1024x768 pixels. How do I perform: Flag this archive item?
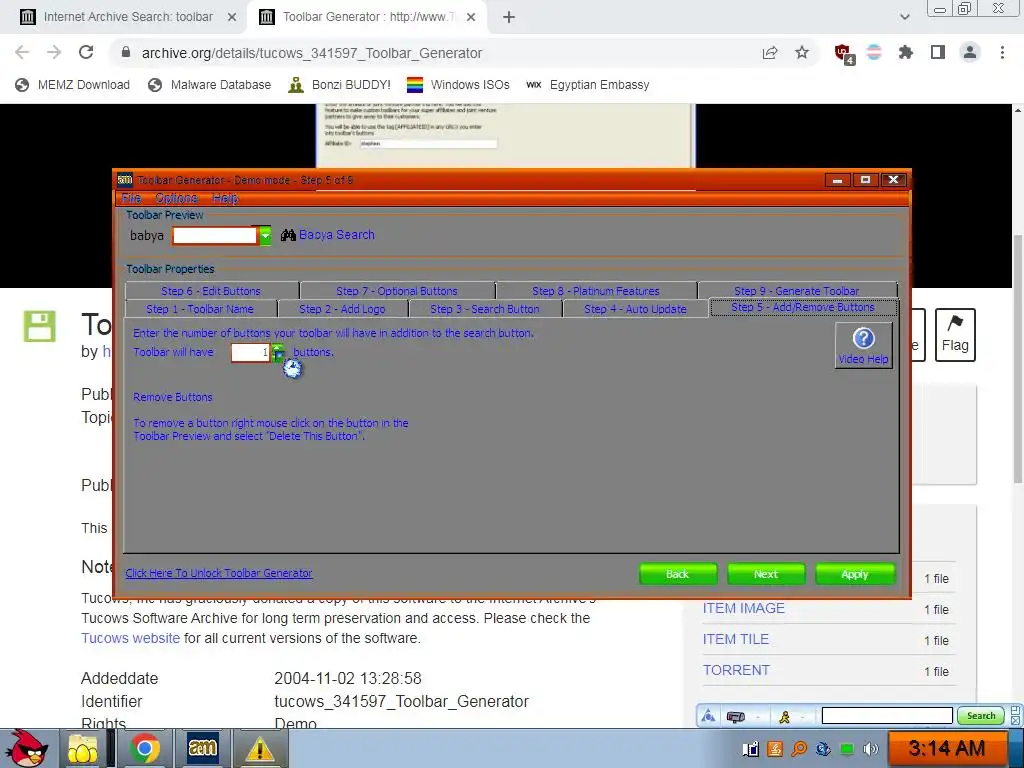click(955, 335)
